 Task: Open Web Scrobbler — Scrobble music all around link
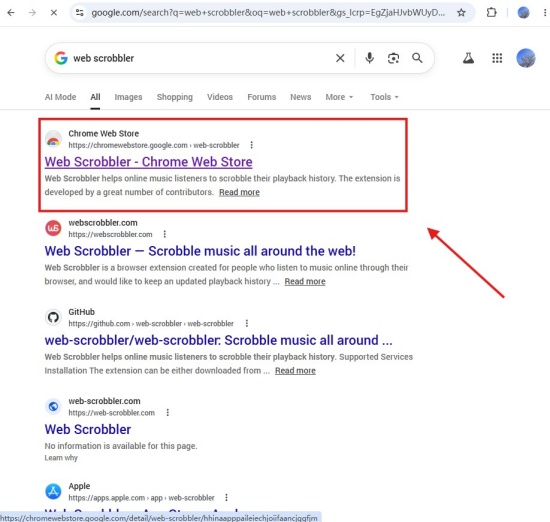[200, 251]
